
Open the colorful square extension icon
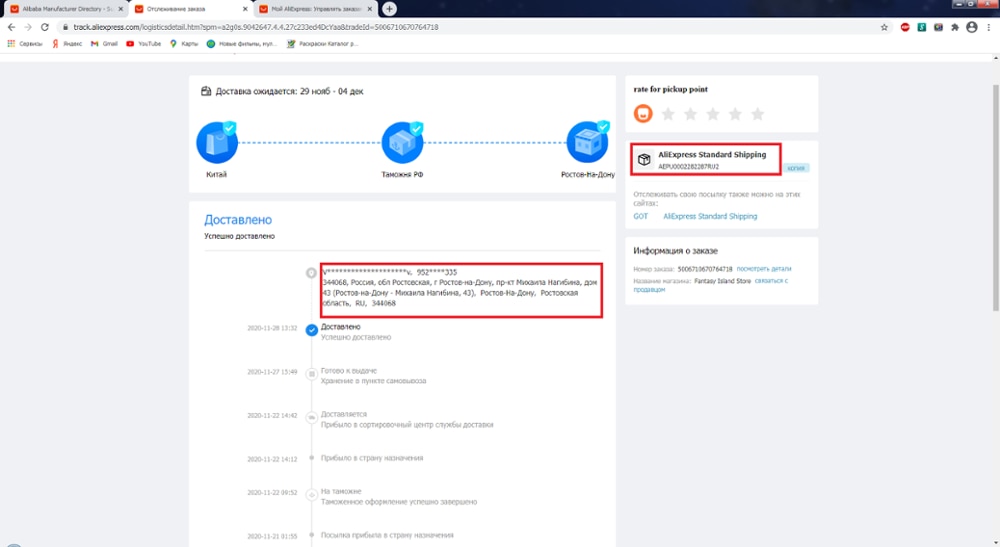[x=938, y=27]
